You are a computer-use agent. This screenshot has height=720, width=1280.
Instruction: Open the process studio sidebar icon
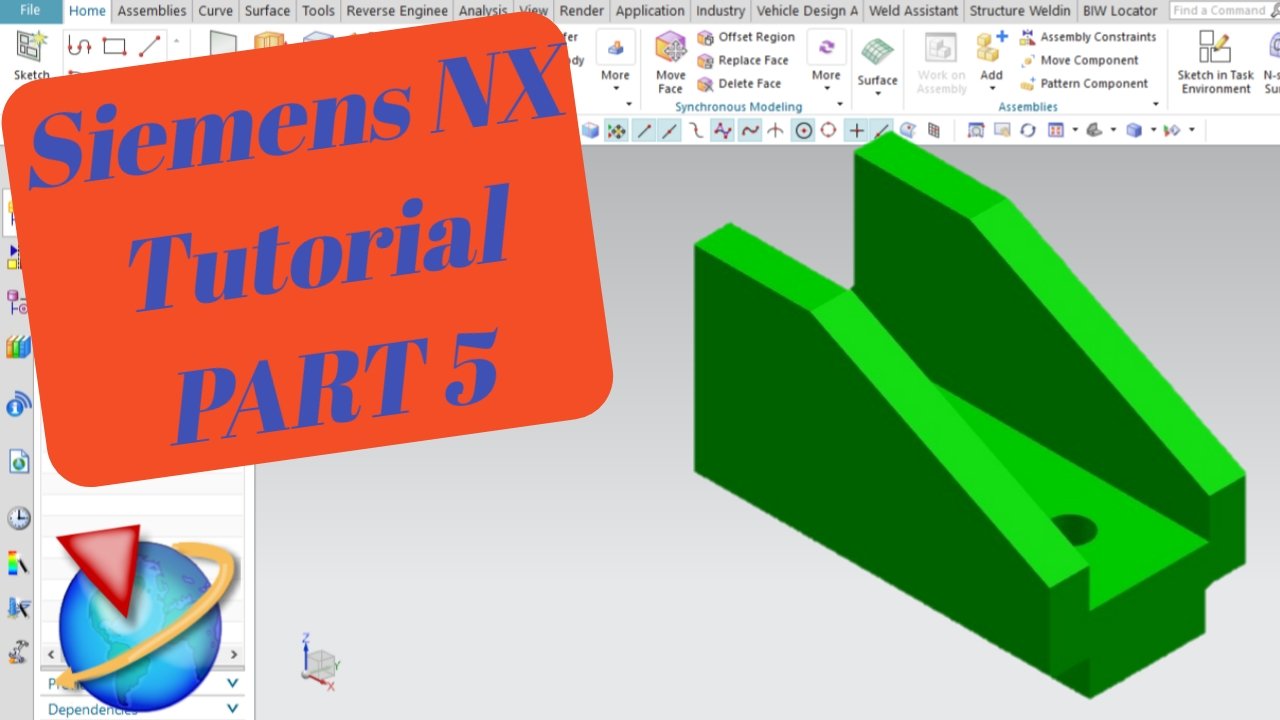[x=18, y=608]
